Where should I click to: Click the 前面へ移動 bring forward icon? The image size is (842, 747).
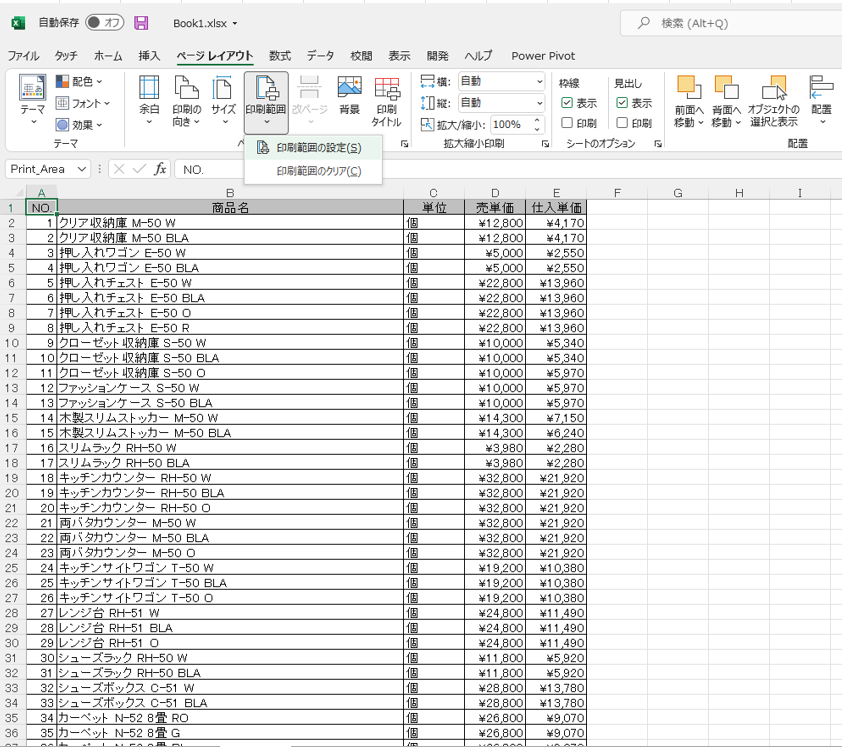688,101
